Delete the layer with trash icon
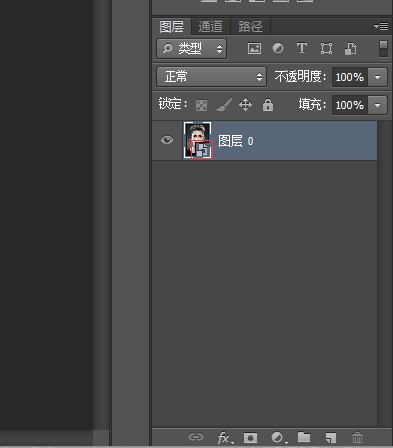The image size is (393, 448). (x=357, y=437)
